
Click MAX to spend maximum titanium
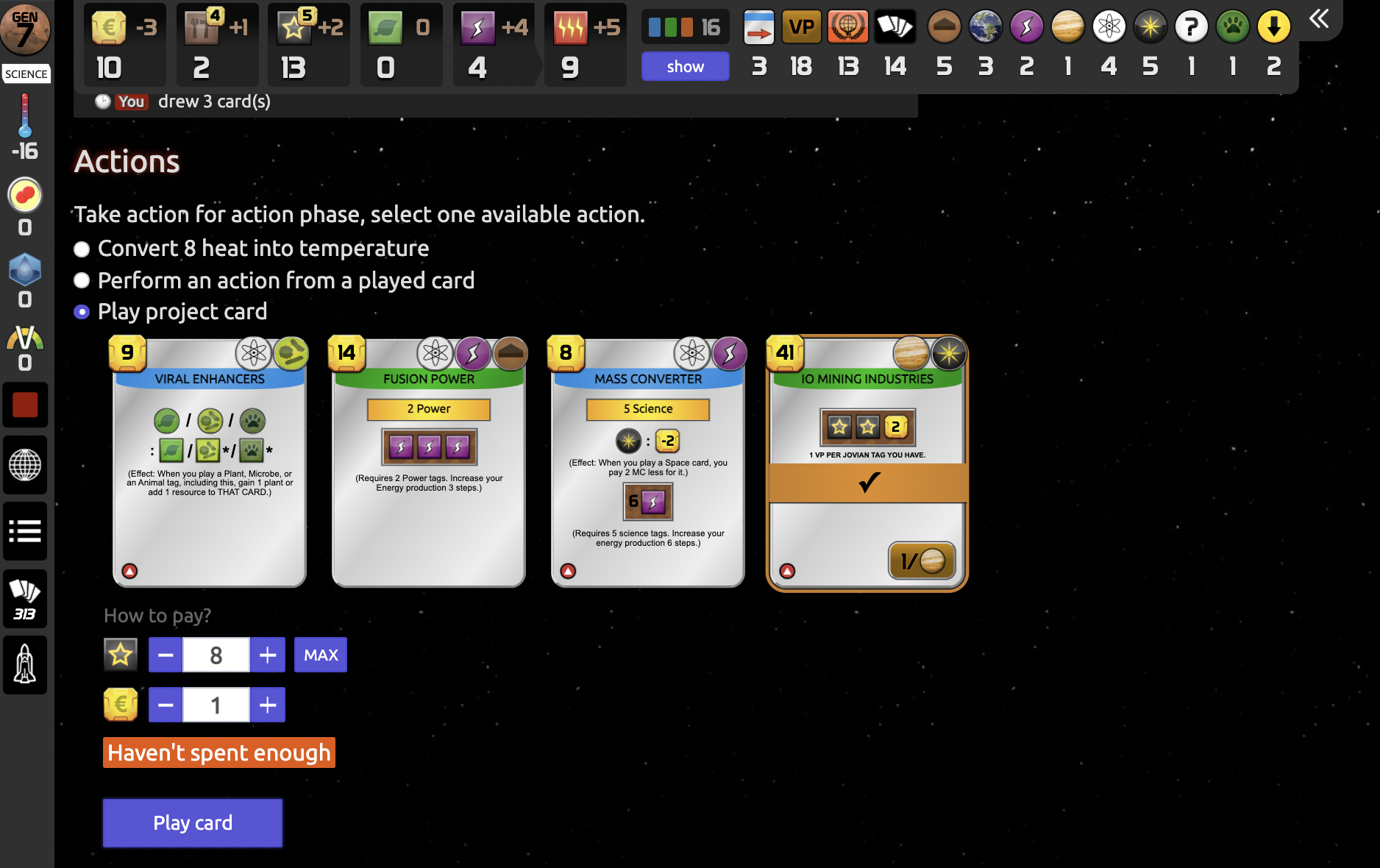[x=320, y=654]
